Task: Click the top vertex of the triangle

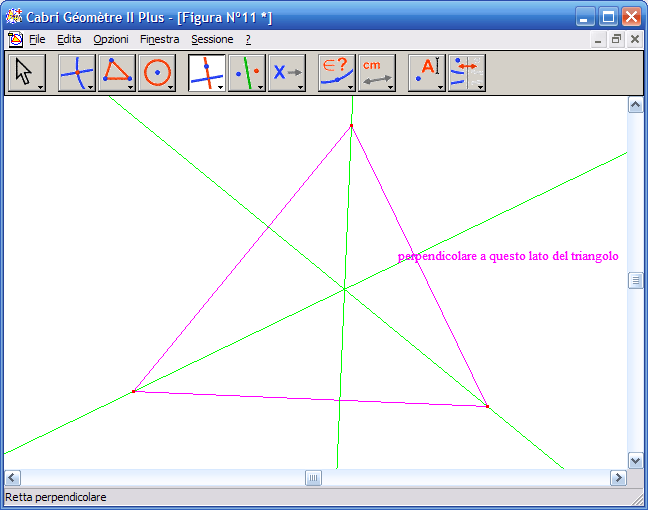Action: pos(351,126)
